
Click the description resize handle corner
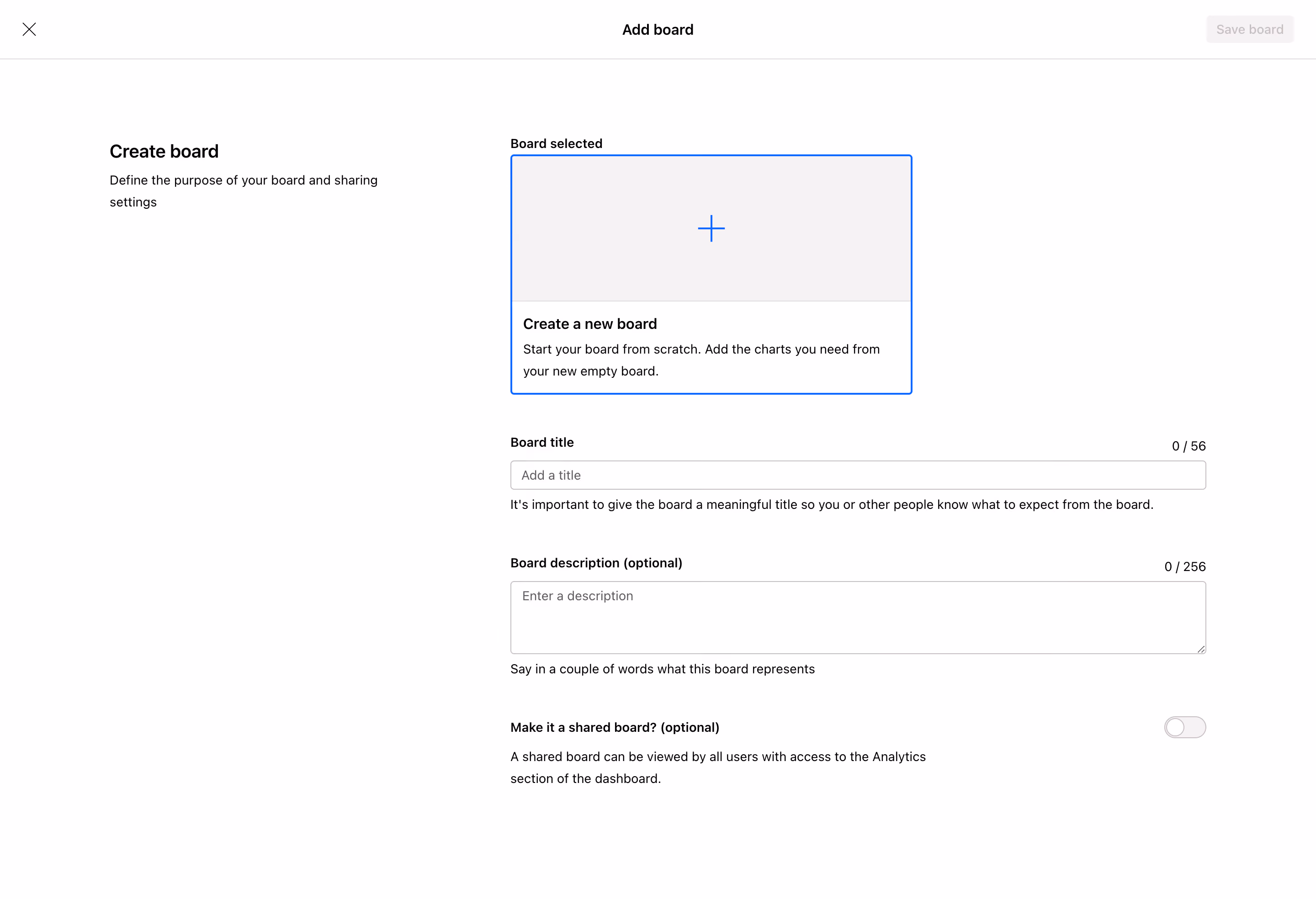pyautogui.click(x=1200, y=649)
